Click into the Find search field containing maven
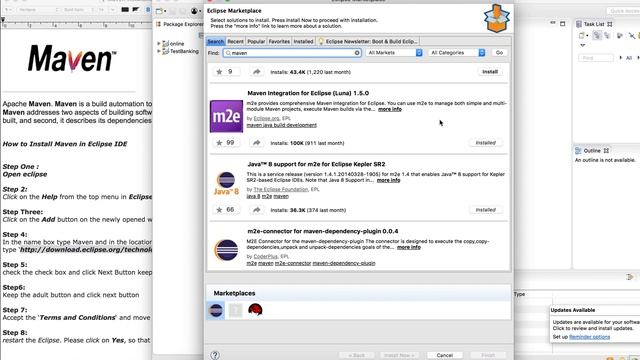Screen dimensions: 640x360 click(x=292, y=53)
